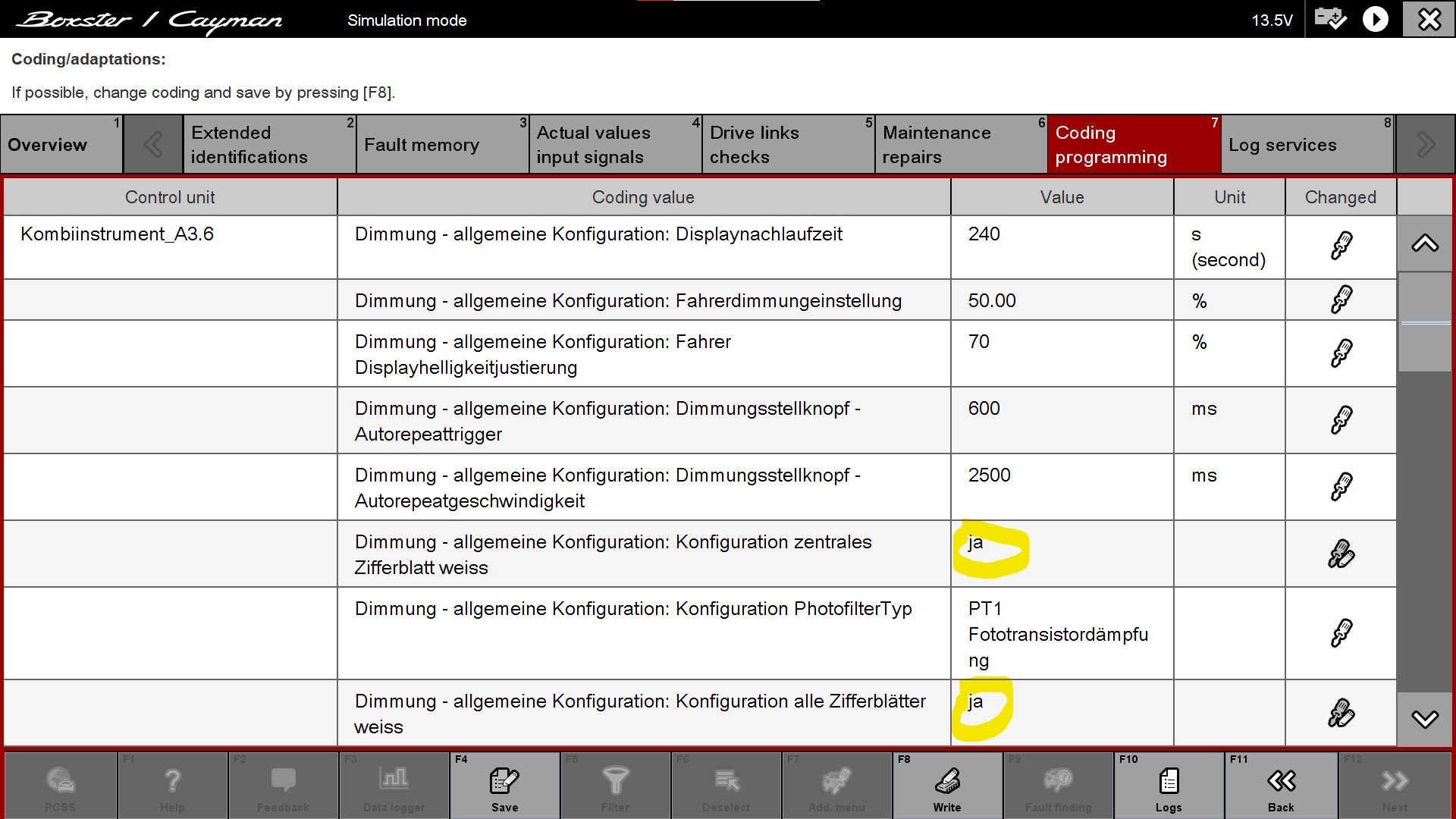Click the battery status icon in header
Image resolution: width=1456 pixels, height=819 pixels.
pos(1330,19)
